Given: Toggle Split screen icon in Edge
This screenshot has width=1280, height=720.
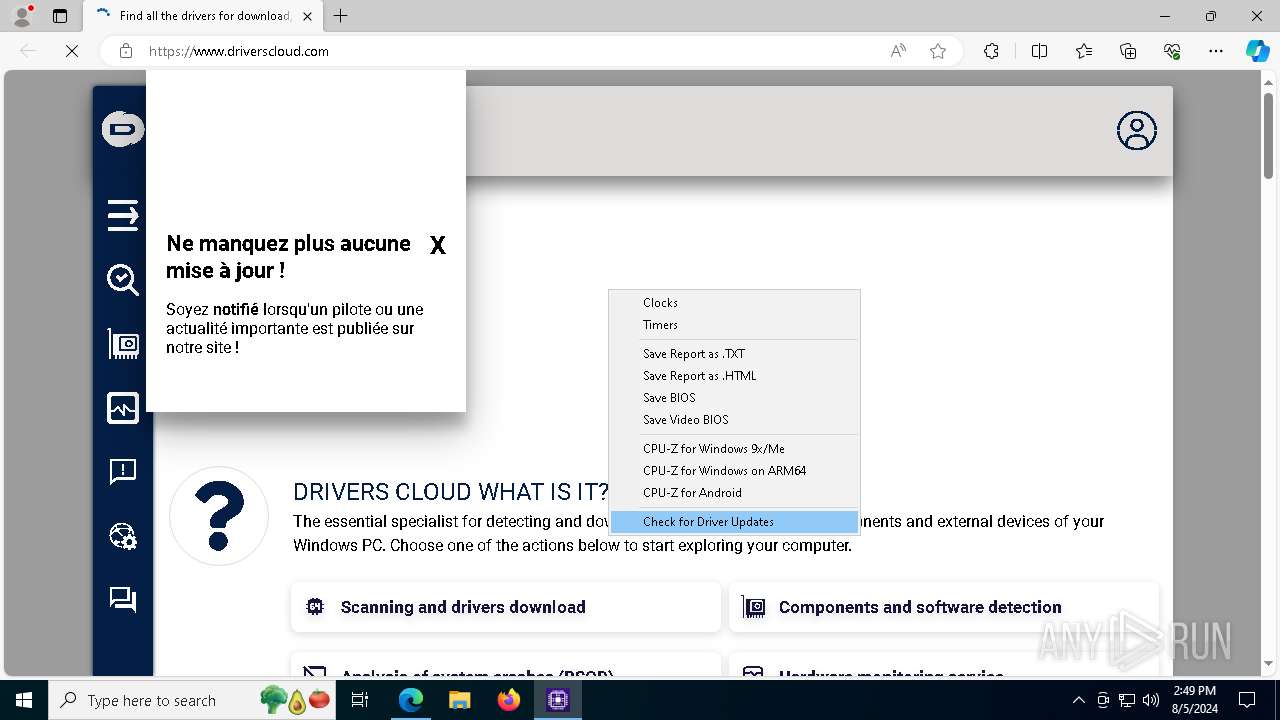Looking at the screenshot, I should [1039, 51].
